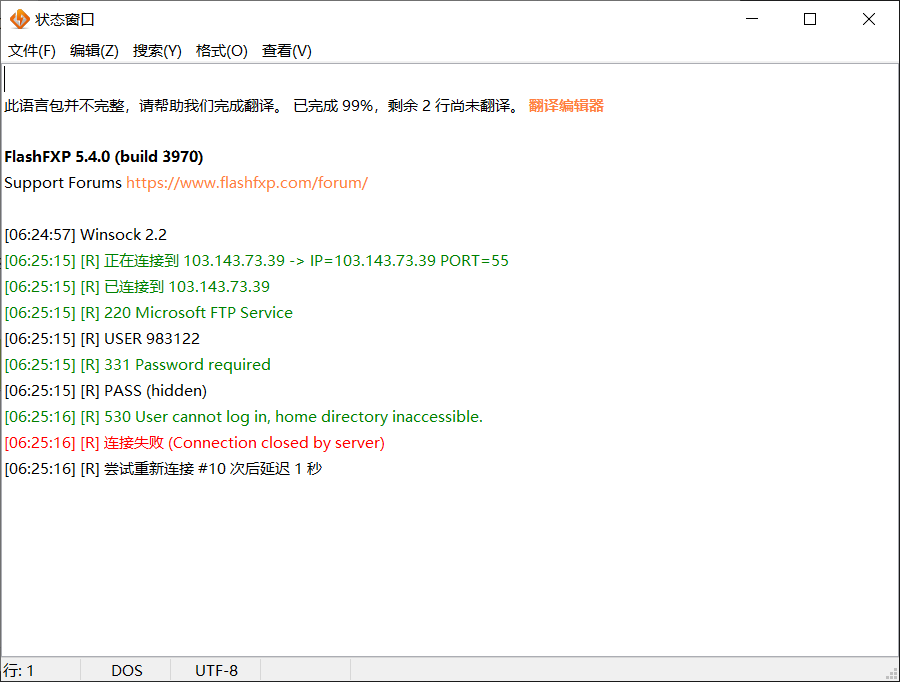Open the 文件(F) menu
The height and width of the screenshot is (682, 900).
coord(32,51)
